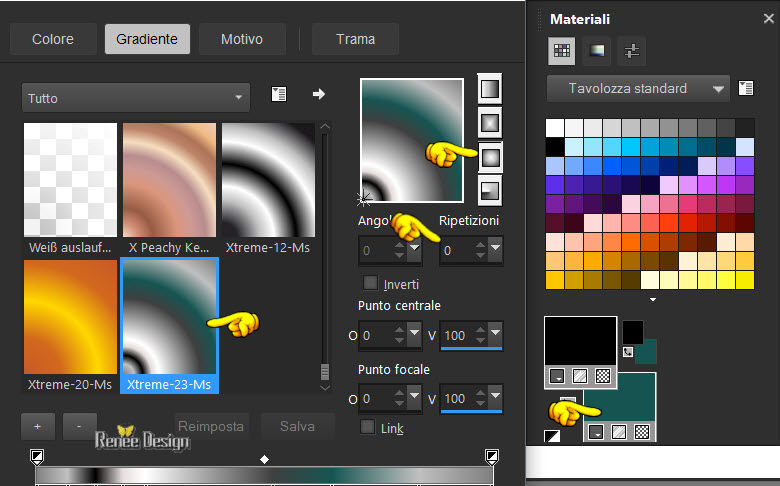
Task: Click the plus button to add gradient
Action: (38, 426)
